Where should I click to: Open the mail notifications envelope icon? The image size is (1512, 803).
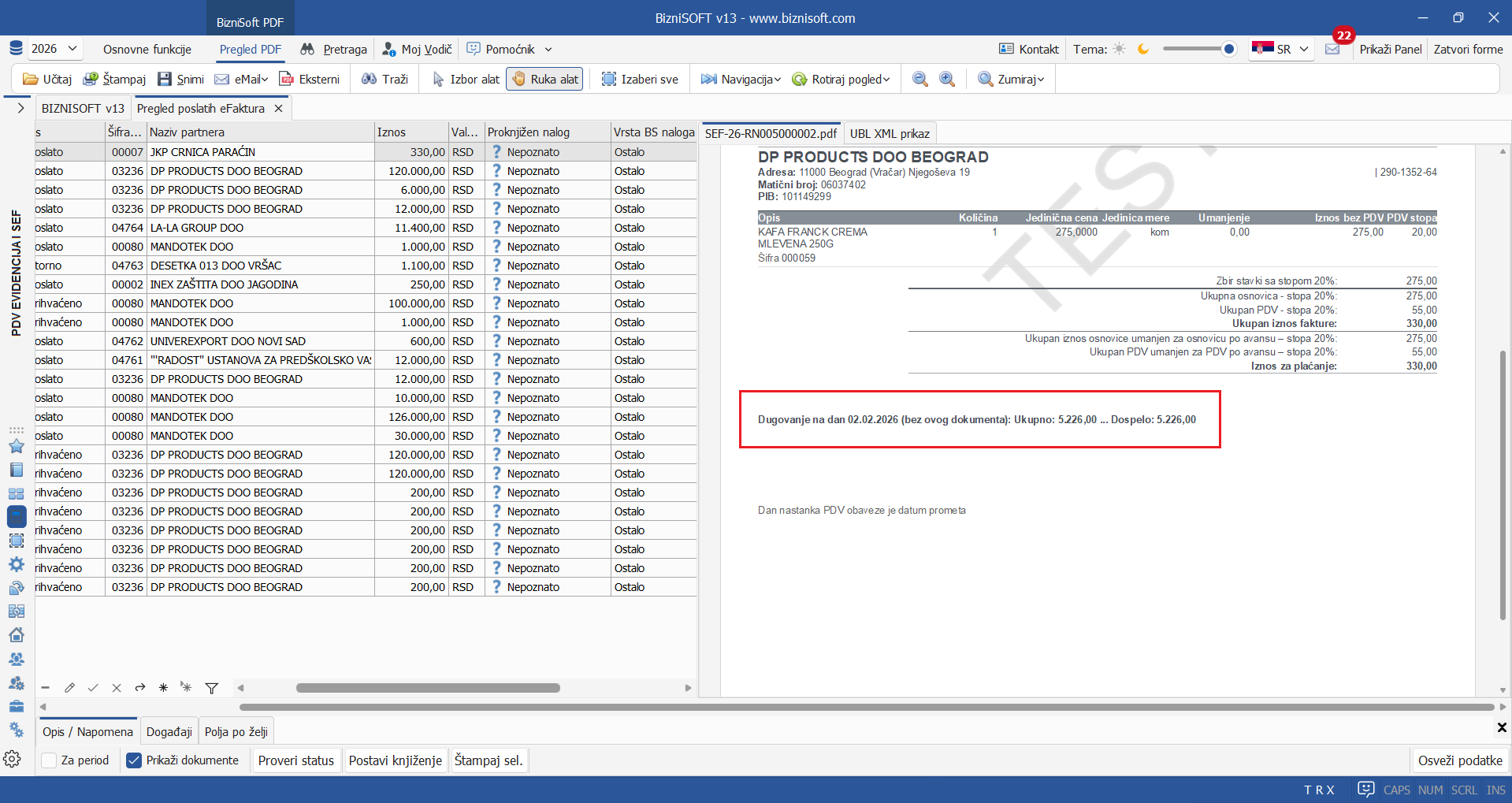click(x=1332, y=49)
